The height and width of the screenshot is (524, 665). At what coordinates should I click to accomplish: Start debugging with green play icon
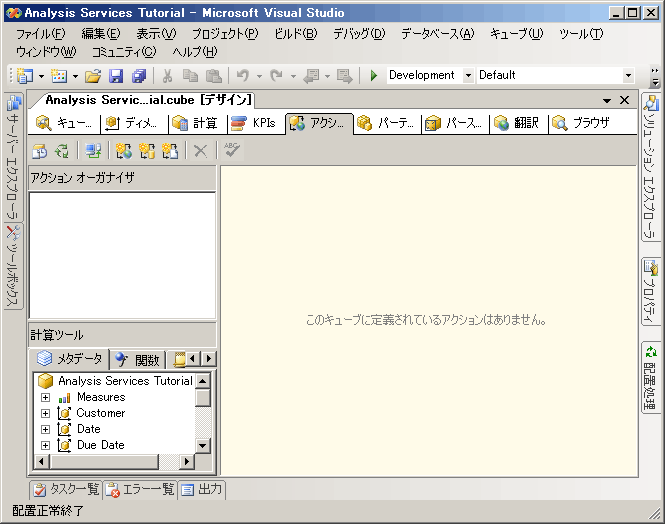point(374,76)
